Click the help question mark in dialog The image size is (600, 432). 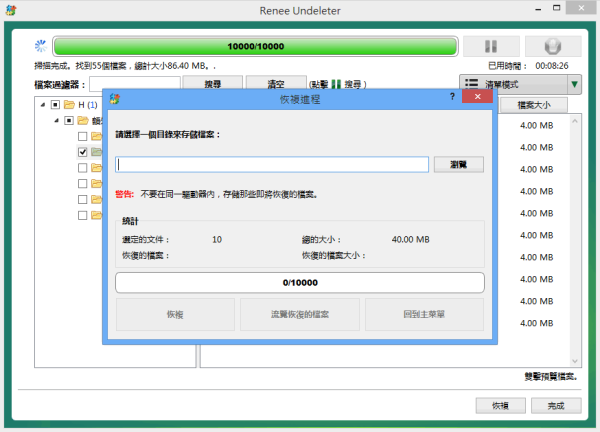point(452,96)
